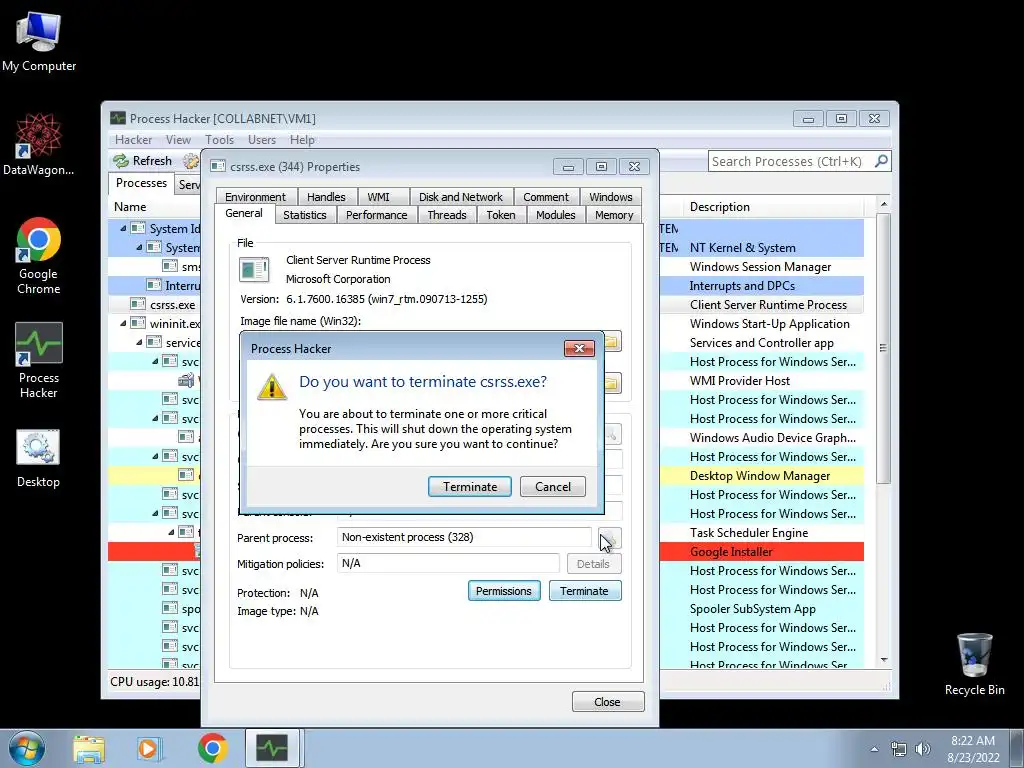This screenshot has height=768, width=1024.
Task: Click the process list scroll up arrow
Action: pyautogui.click(x=883, y=204)
